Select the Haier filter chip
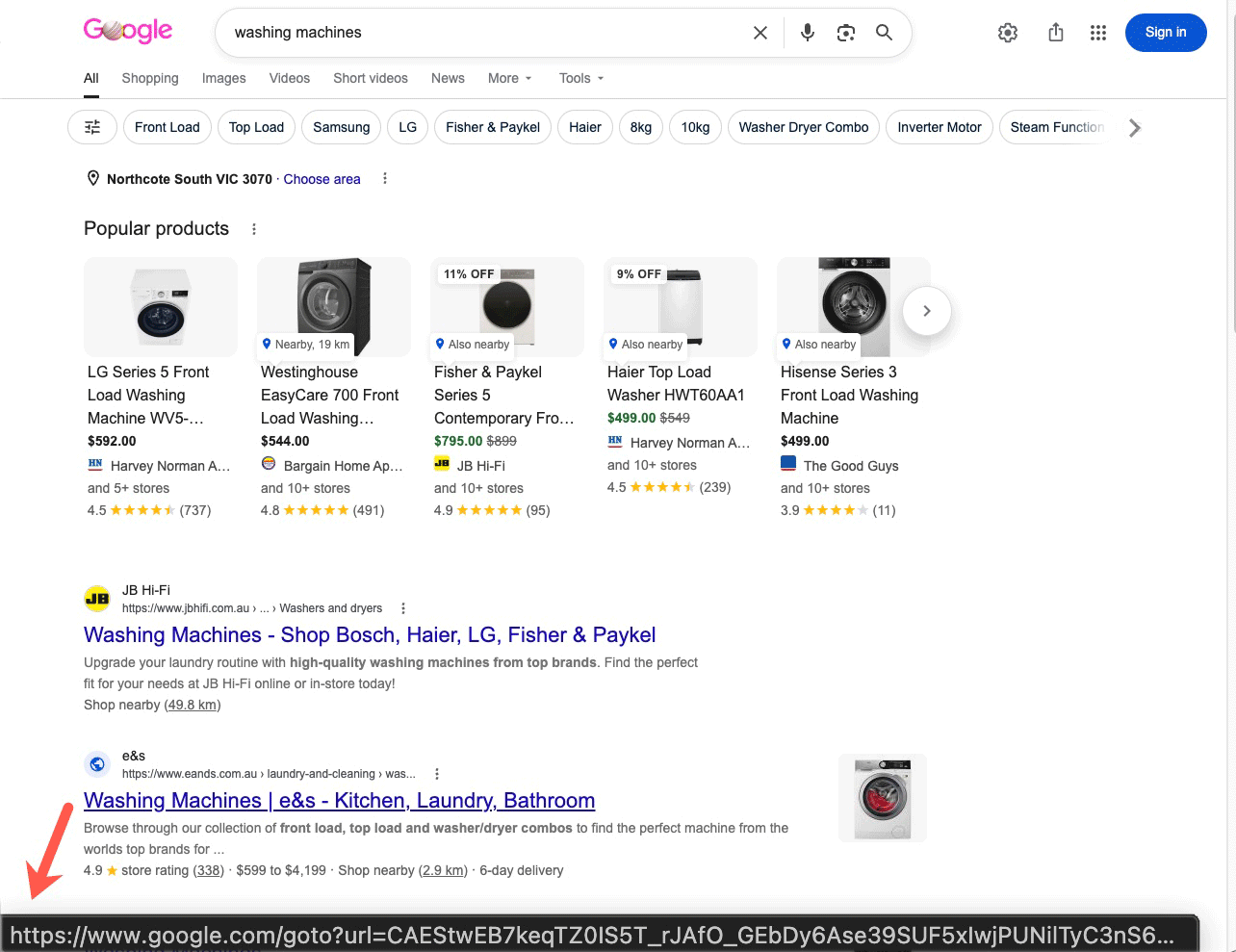The width and height of the screenshot is (1236, 952). (x=585, y=127)
